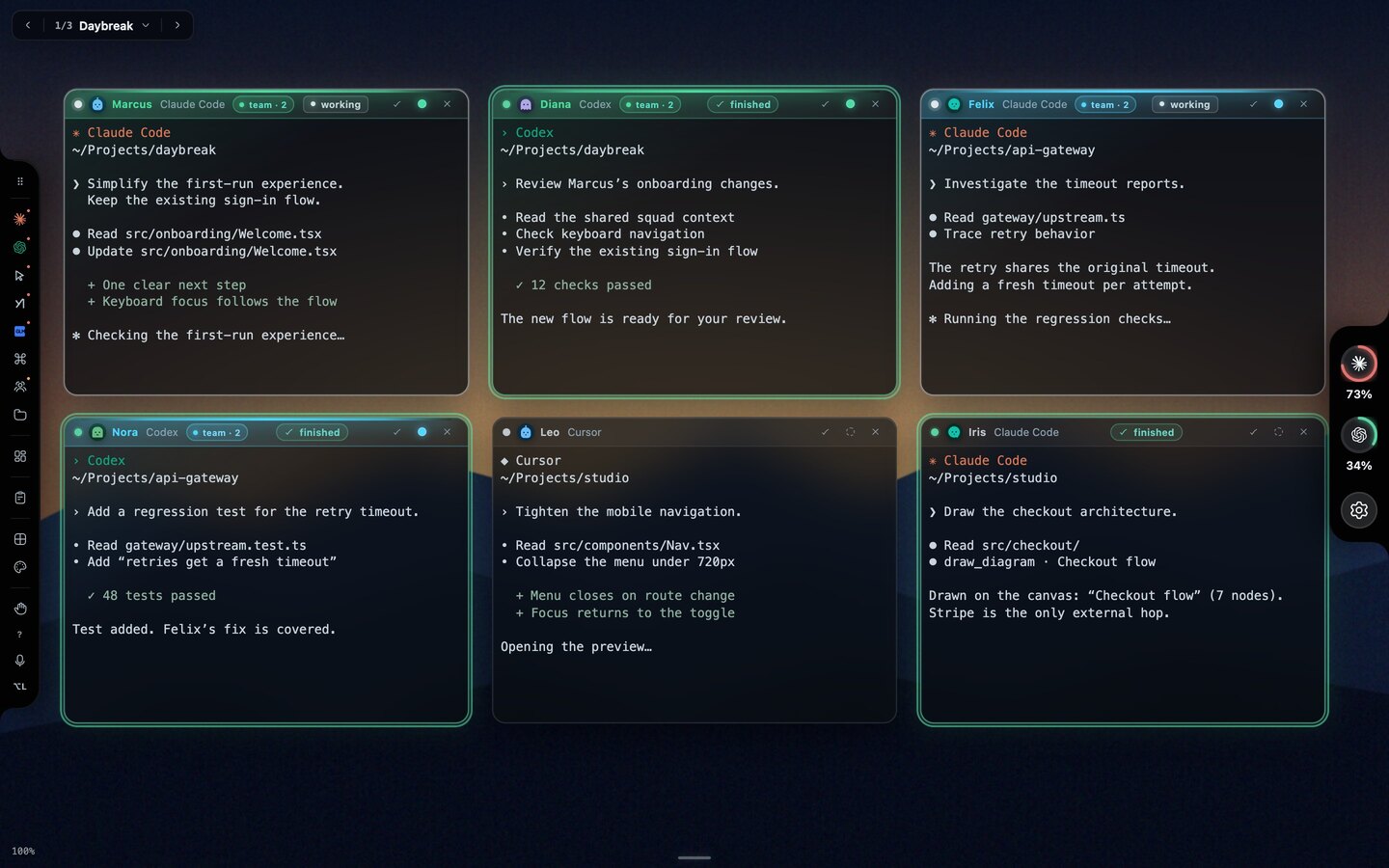
Task: Open the Daybreak workspace dropdown
Action: pyautogui.click(x=102, y=26)
